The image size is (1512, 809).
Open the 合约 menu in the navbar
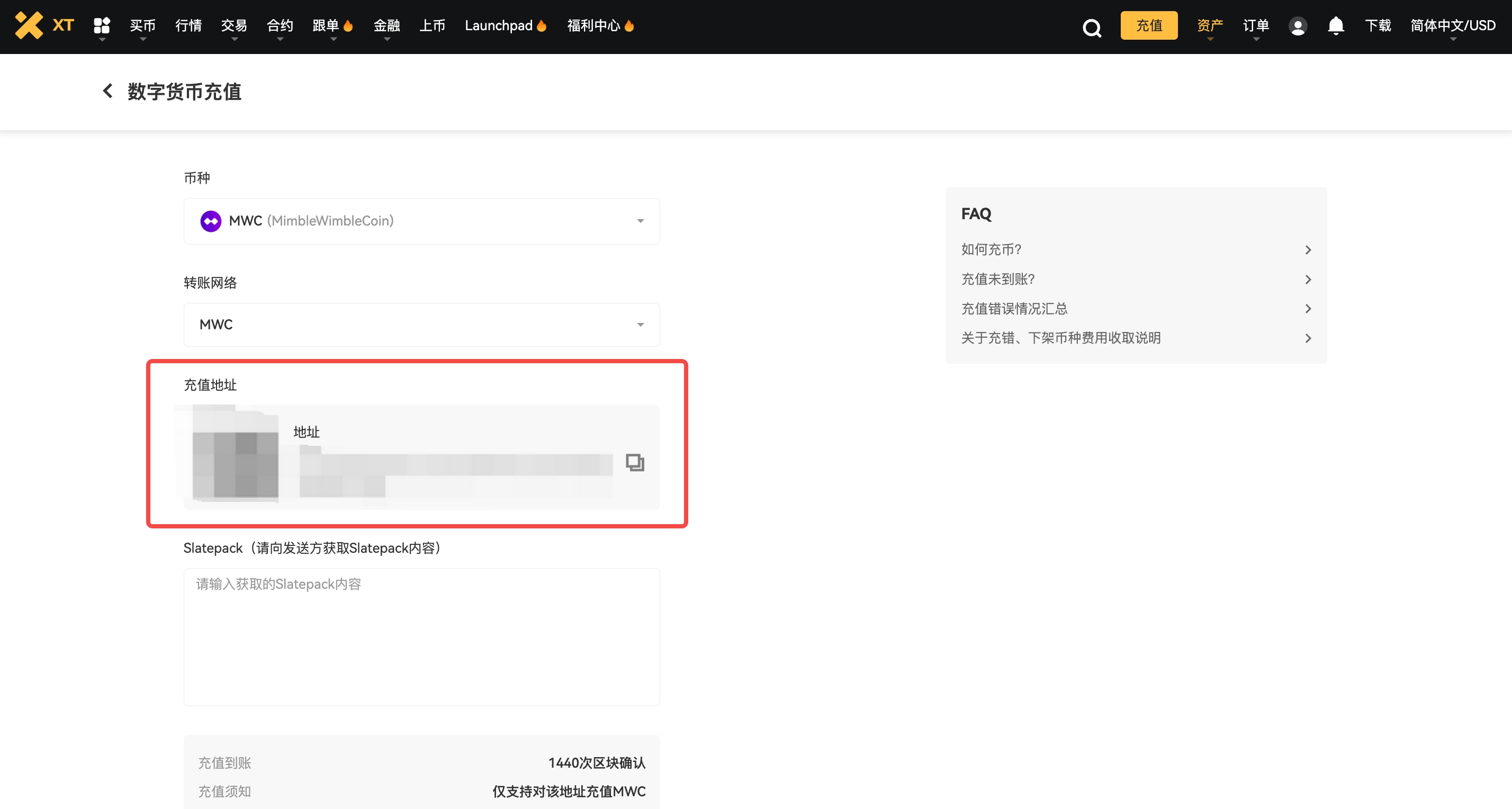coord(280,25)
